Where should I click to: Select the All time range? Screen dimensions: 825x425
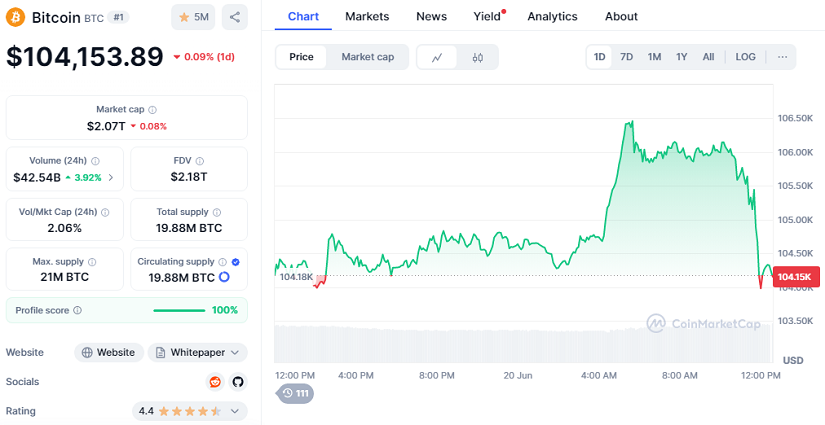tap(708, 57)
